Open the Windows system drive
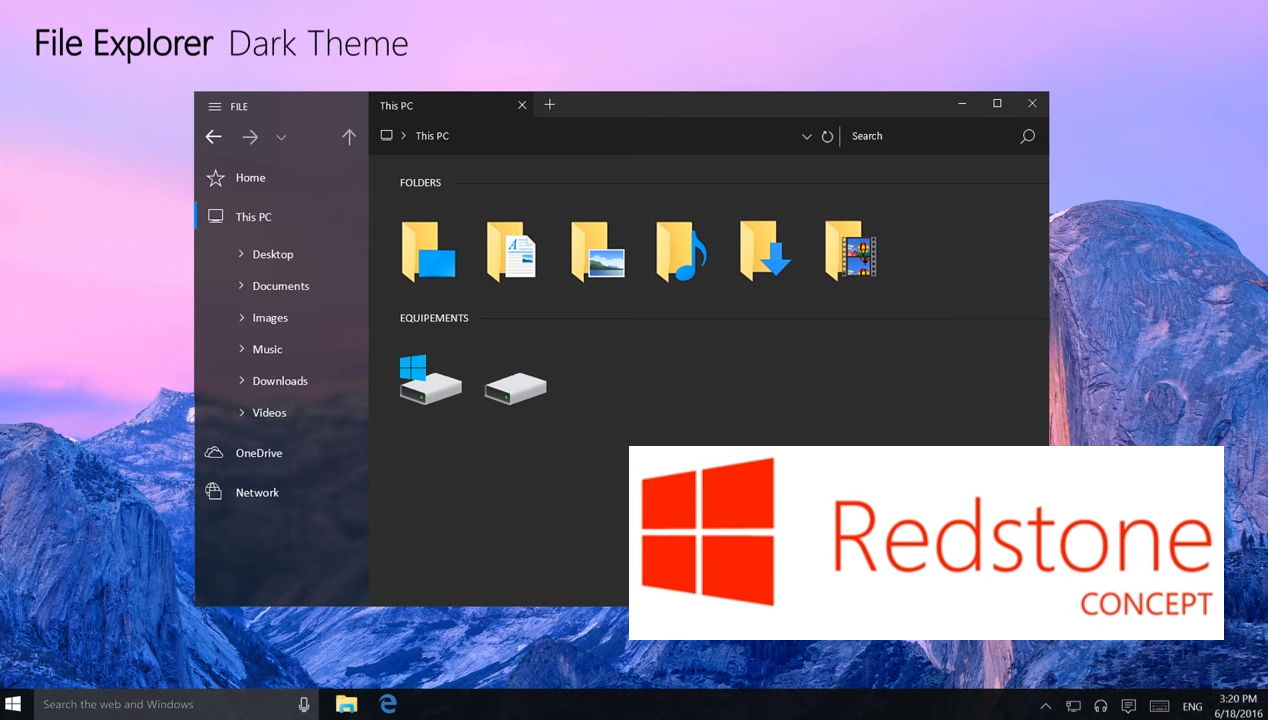 point(430,379)
